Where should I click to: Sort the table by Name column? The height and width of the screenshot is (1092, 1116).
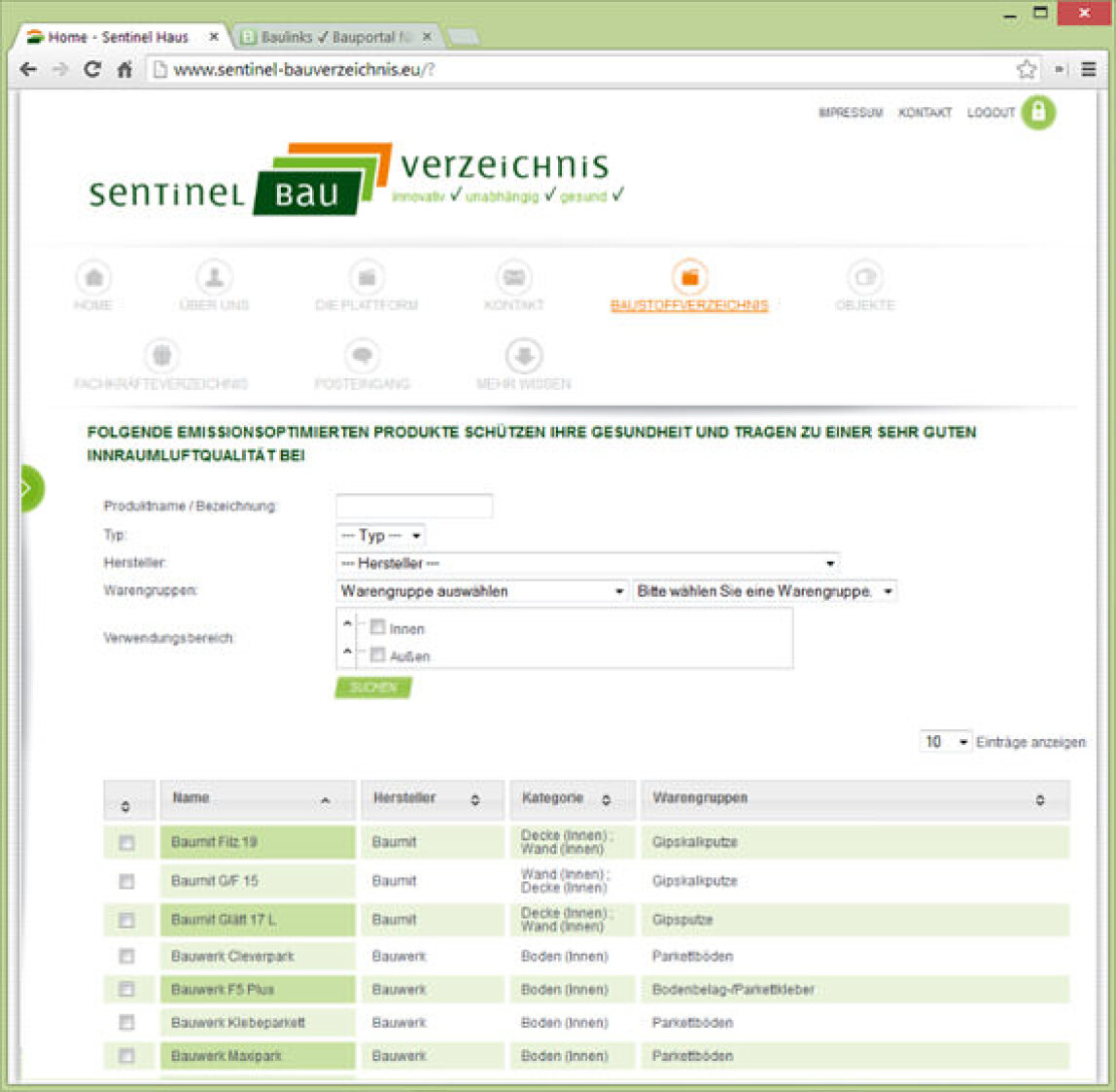257,798
